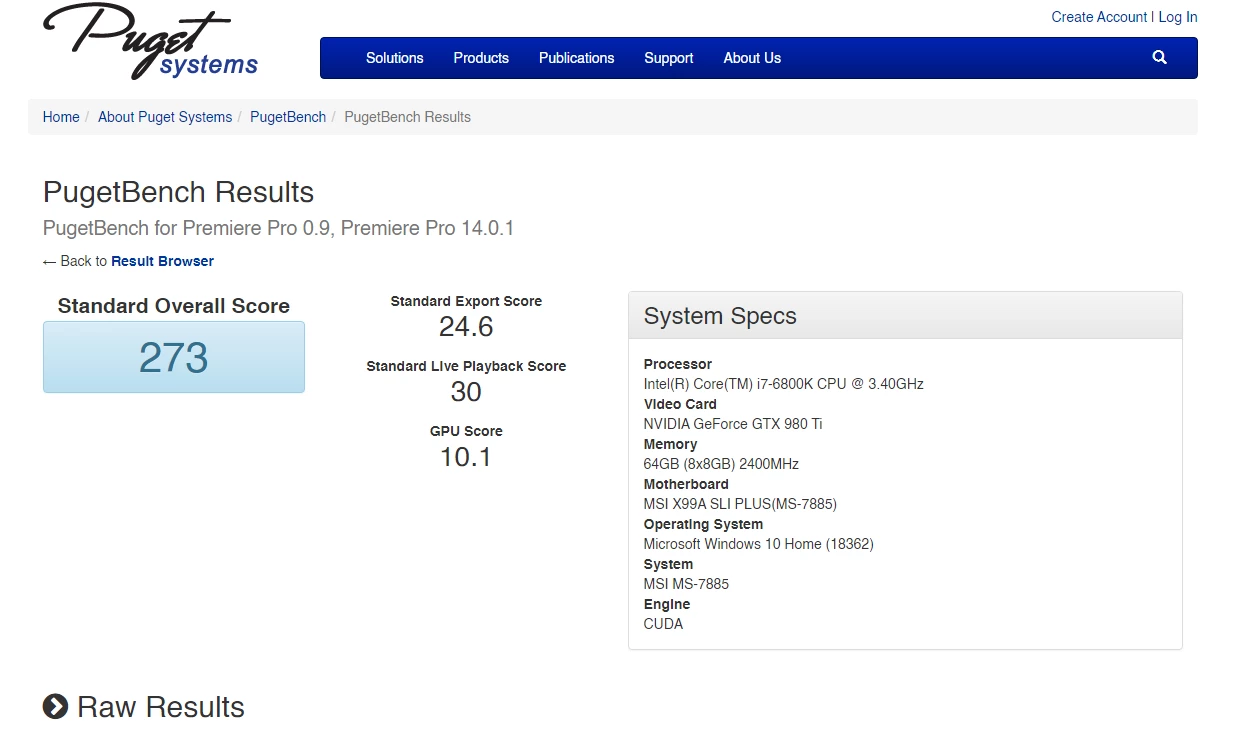The height and width of the screenshot is (751, 1238).
Task: Click the Standard Live Playback Score label
Action: [466, 366]
